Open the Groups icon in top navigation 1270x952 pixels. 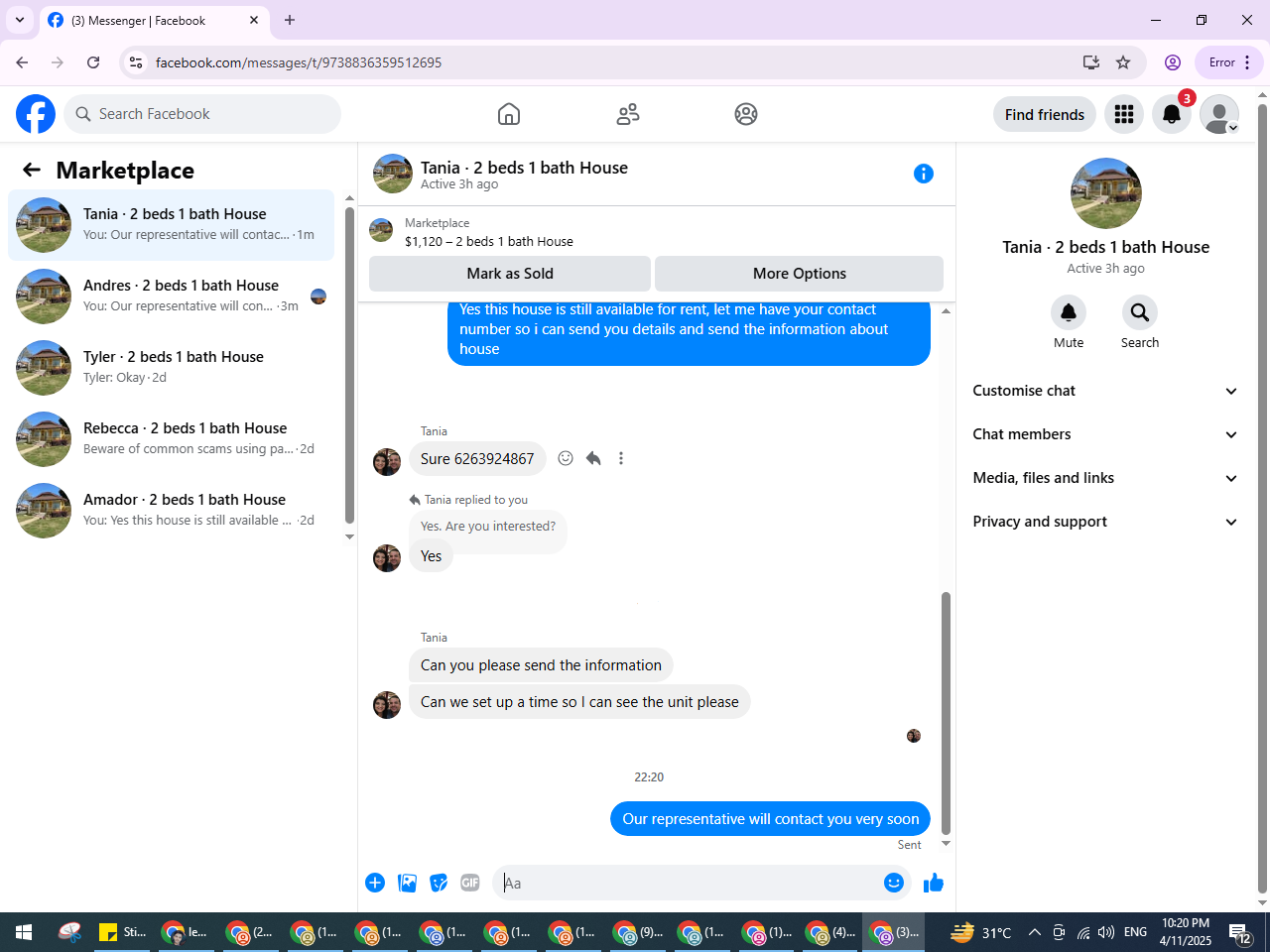746,114
